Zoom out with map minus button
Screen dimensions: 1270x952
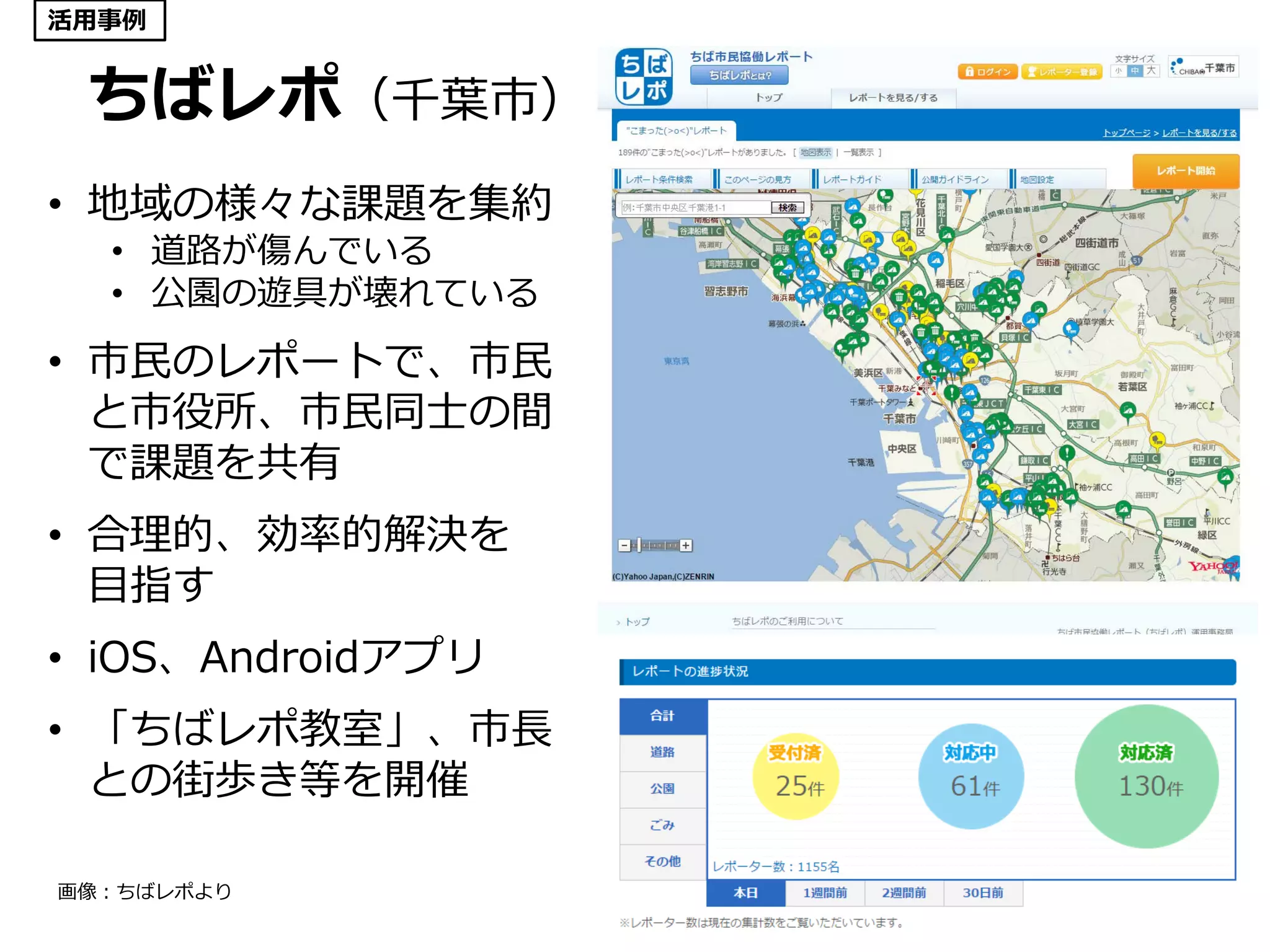[624, 545]
